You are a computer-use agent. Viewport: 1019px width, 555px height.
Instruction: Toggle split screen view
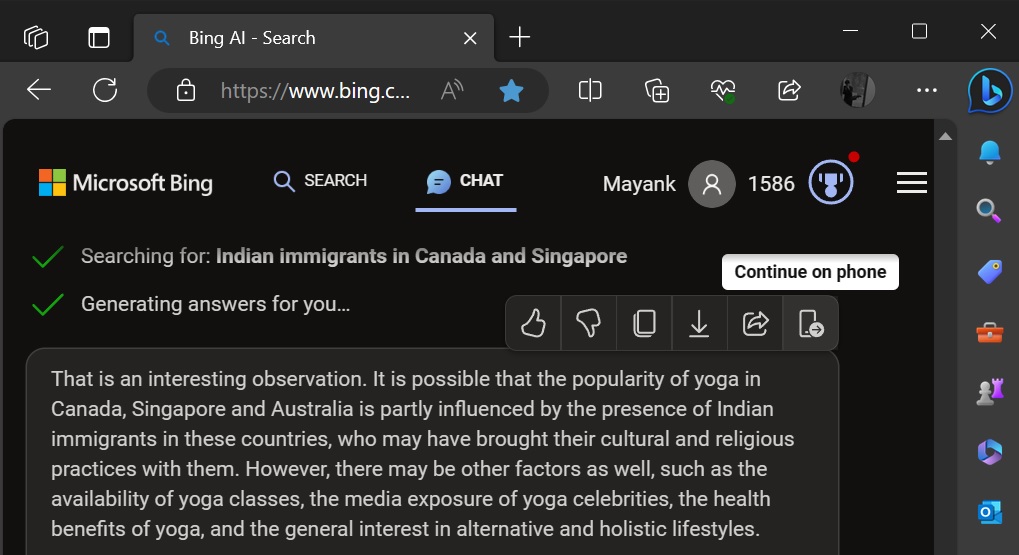(x=590, y=90)
